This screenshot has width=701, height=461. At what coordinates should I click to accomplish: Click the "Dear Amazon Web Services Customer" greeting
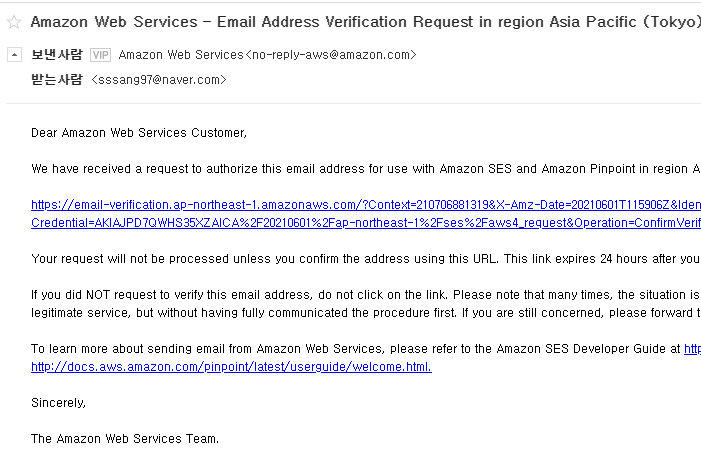[x=139, y=132]
